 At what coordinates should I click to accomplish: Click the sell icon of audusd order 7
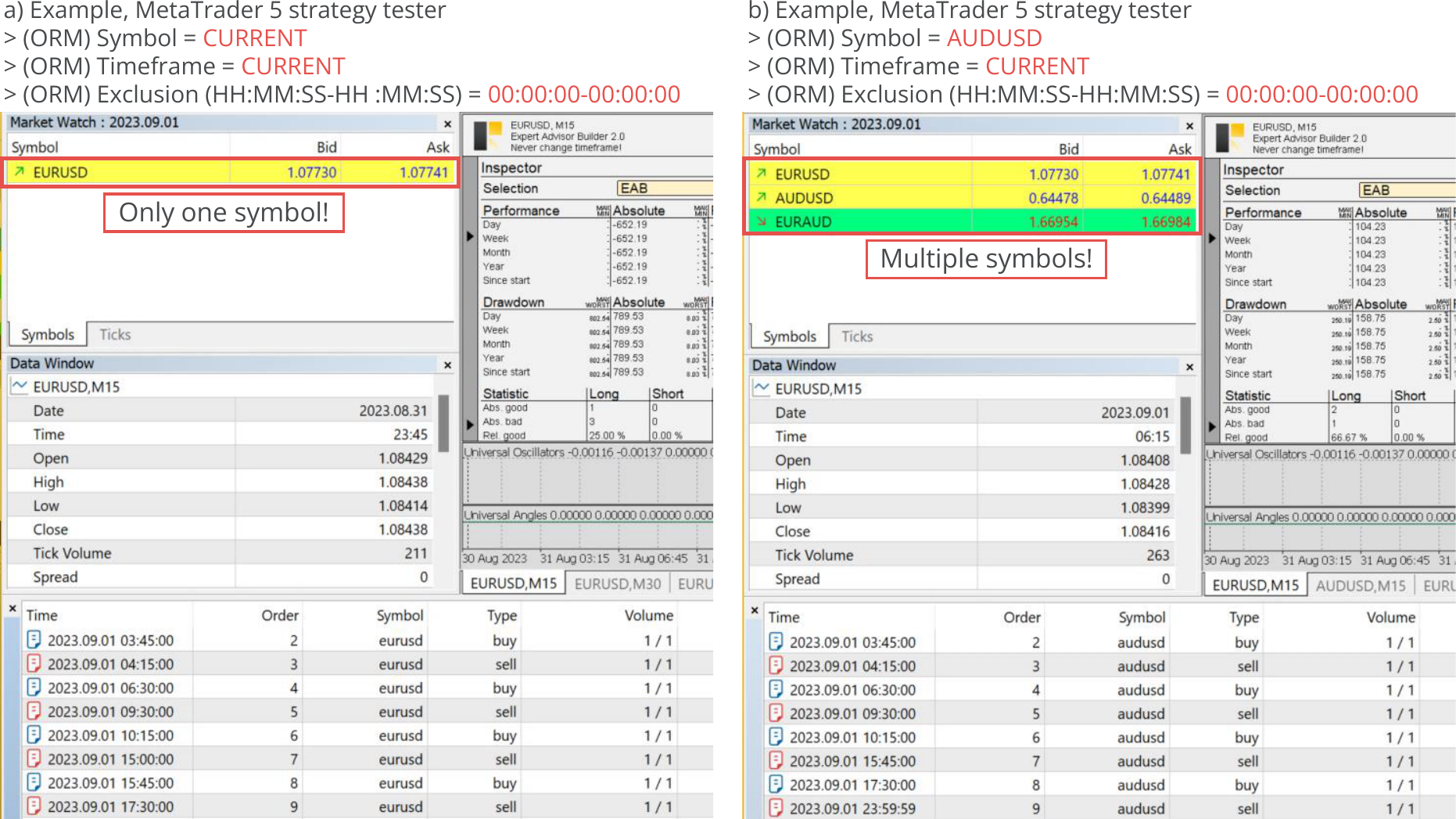(x=776, y=760)
